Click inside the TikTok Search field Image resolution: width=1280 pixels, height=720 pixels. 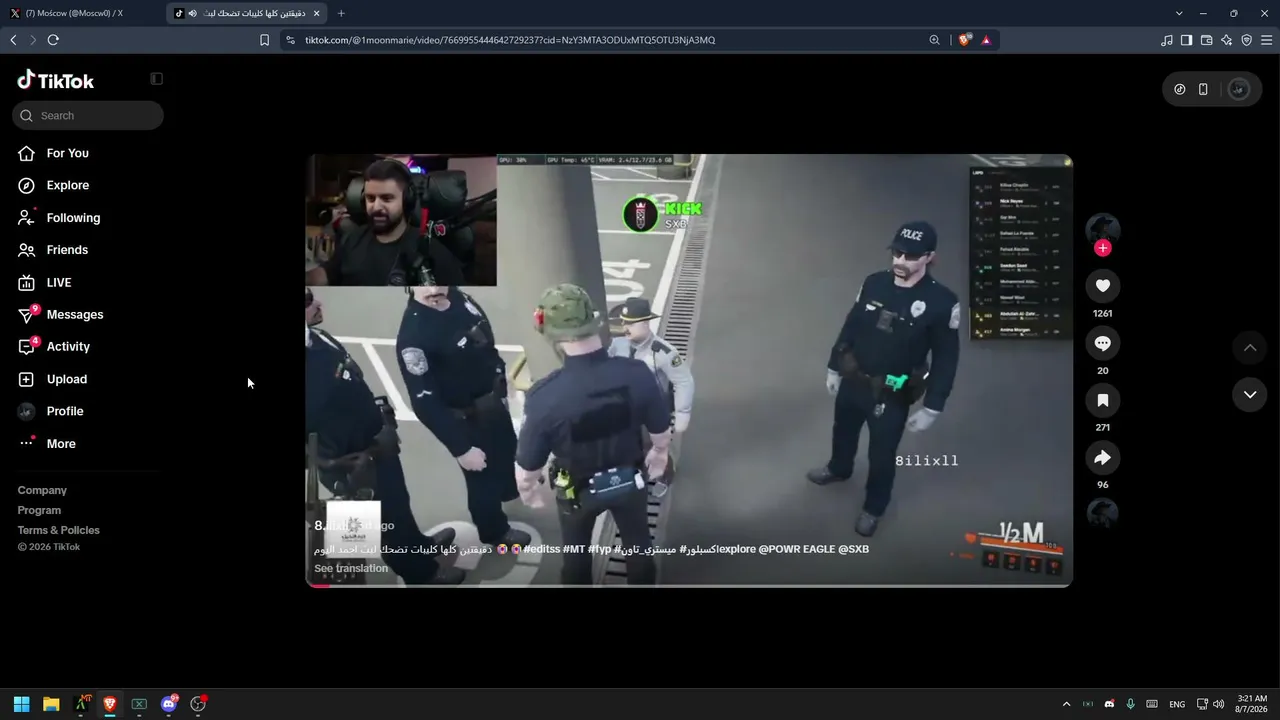(88, 115)
